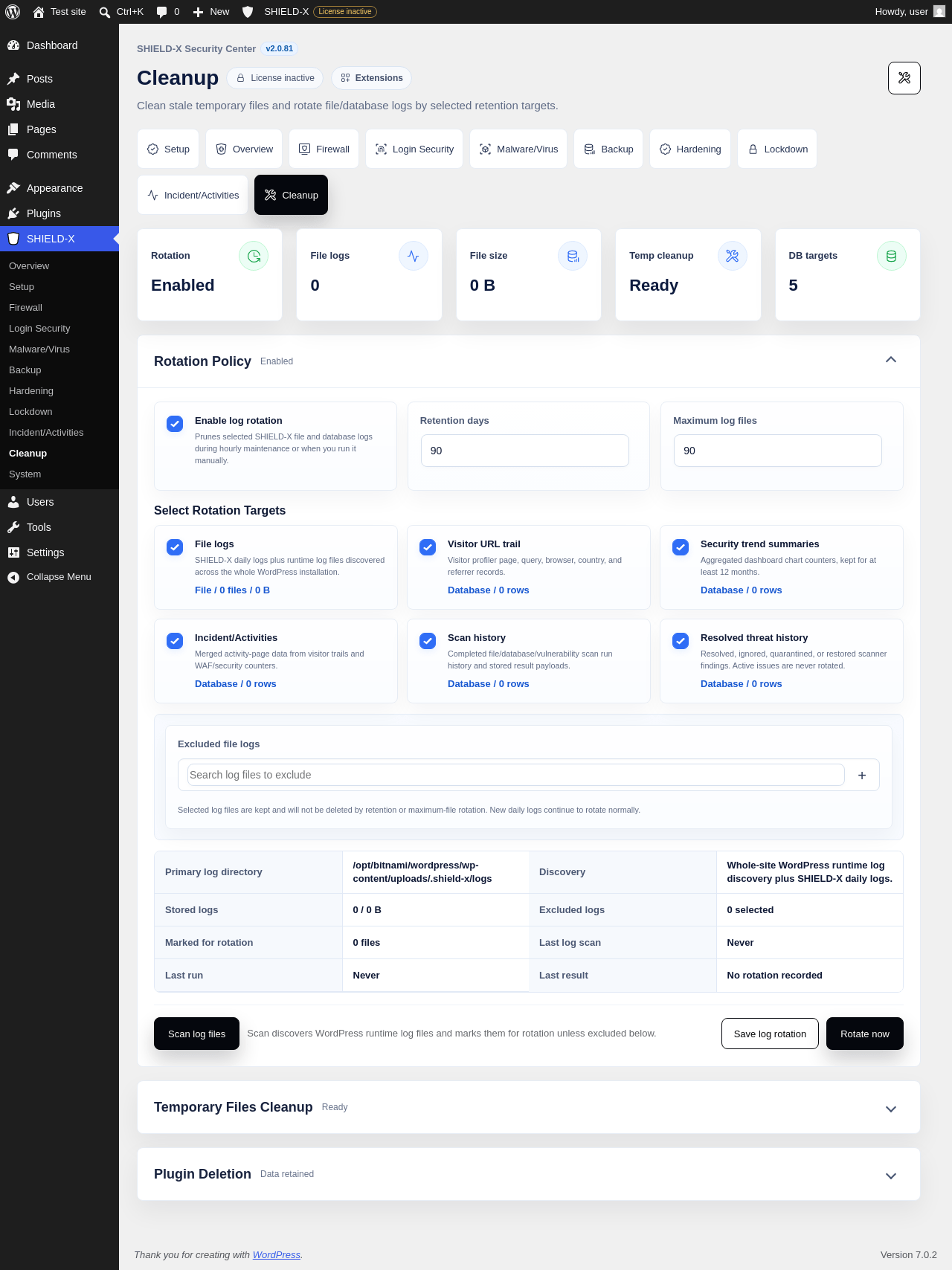This screenshot has height=1270, width=952.
Task: Click the search magnifier icon beside Ctrl+K
Action: [x=105, y=12]
